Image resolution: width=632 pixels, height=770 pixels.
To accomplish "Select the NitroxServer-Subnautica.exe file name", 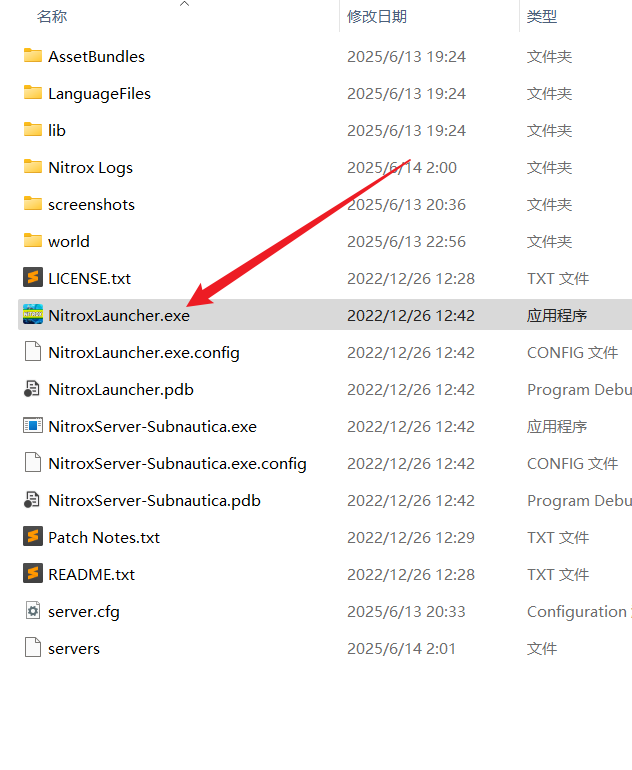I will point(152,426).
